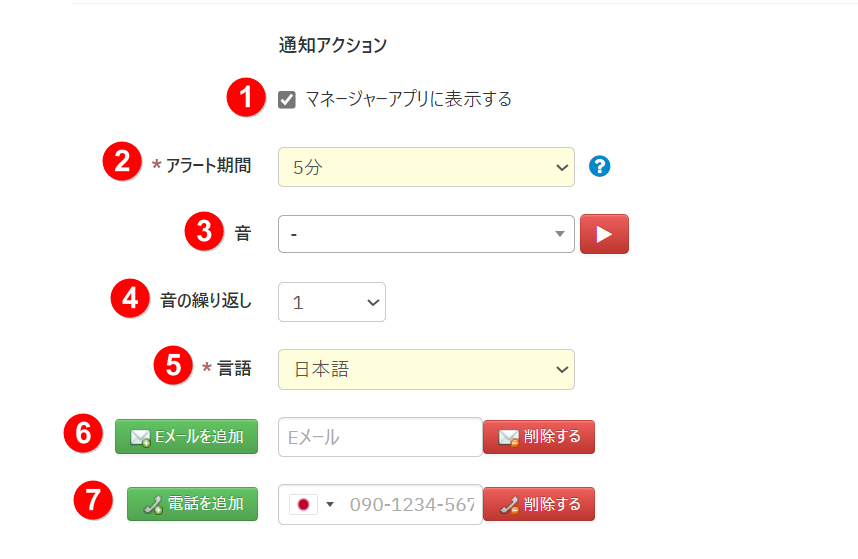Viewport: 858px width, 559px height.
Task: Click red number 6 marker
Action: coord(84,434)
